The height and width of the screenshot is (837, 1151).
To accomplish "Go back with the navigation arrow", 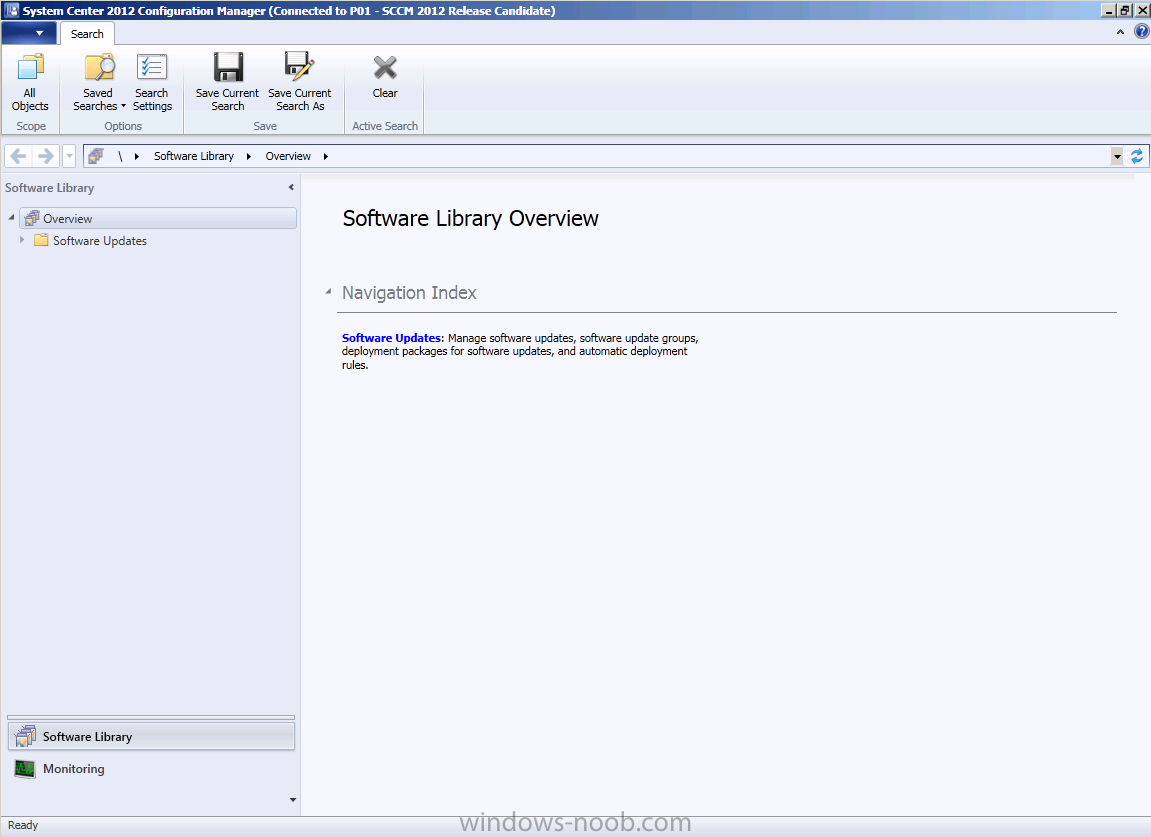I will tap(18, 156).
